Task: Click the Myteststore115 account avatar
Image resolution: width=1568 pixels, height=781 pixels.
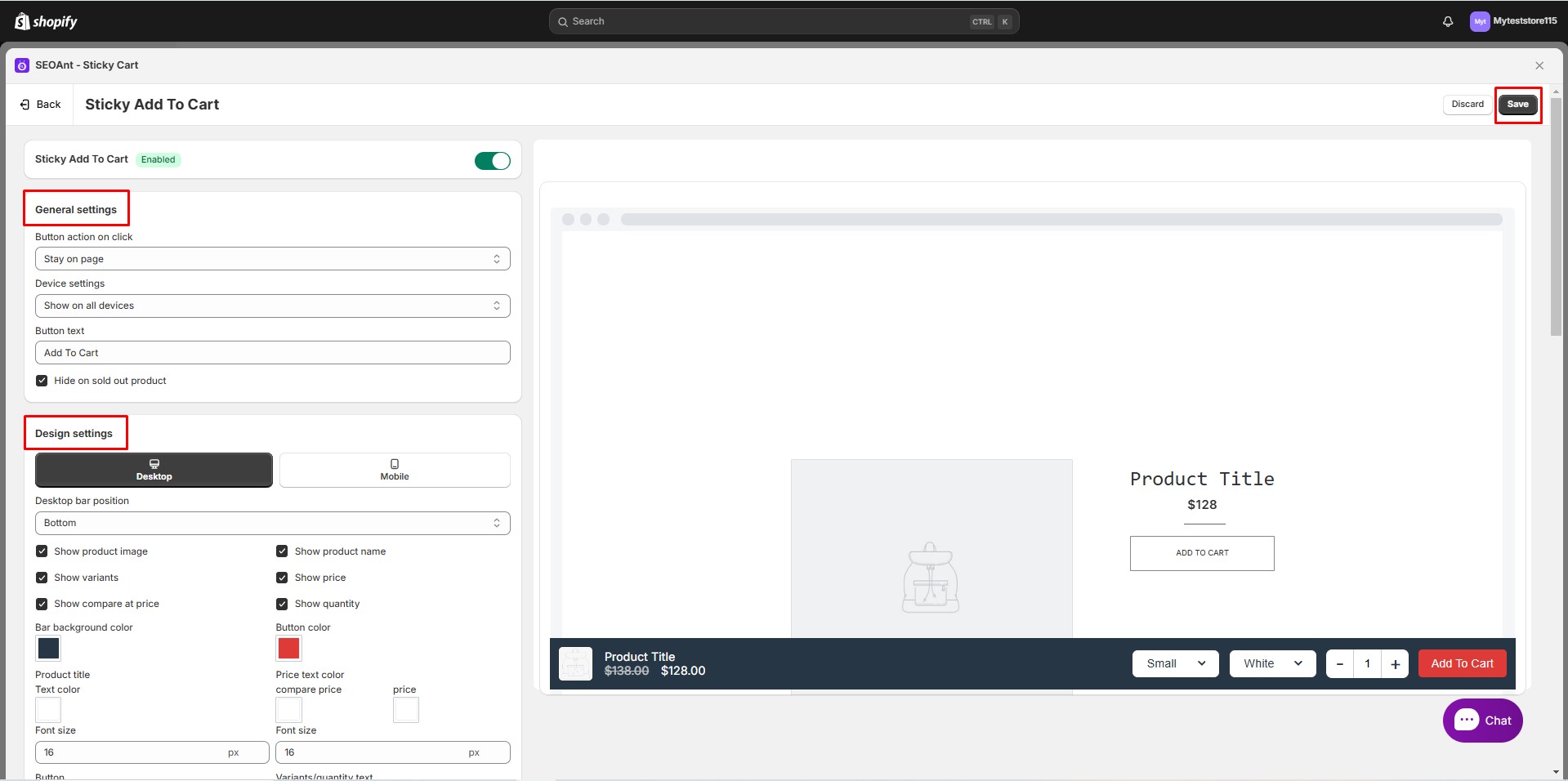Action: (x=1480, y=21)
